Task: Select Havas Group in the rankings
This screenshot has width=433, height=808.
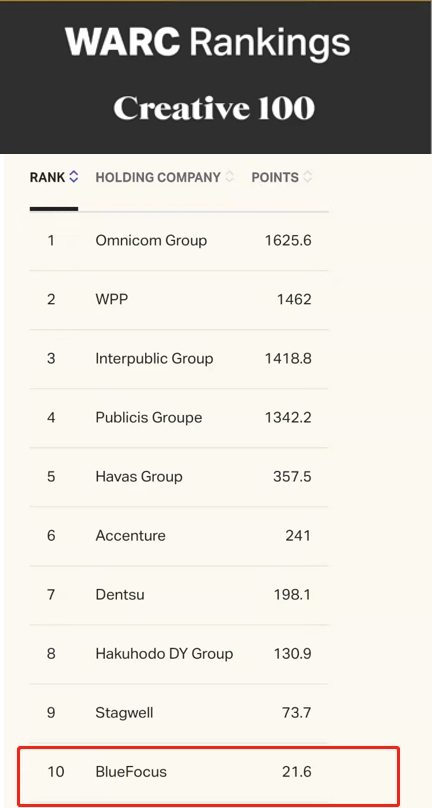Action: point(139,477)
